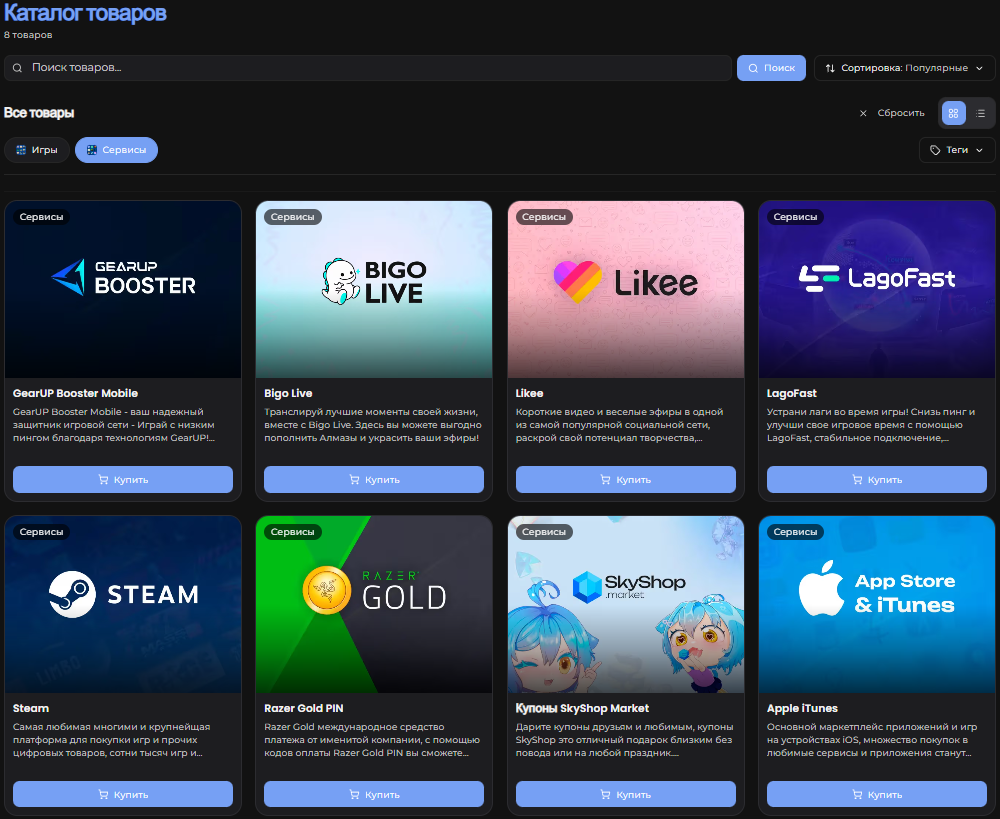Expand the Теги dropdown
The image size is (1000, 819).
pos(957,150)
